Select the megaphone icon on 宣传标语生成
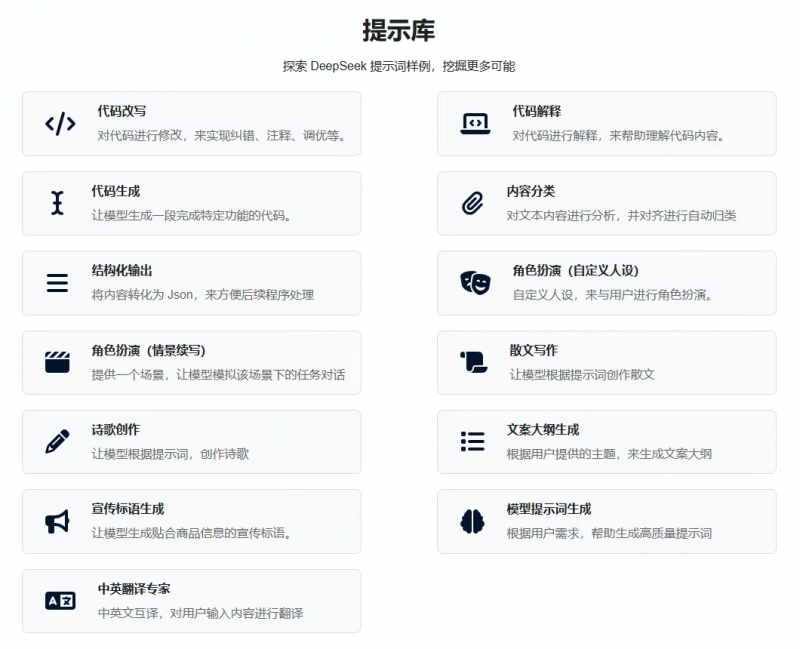This screenshot has height=649, width=800. coord(58,521)
